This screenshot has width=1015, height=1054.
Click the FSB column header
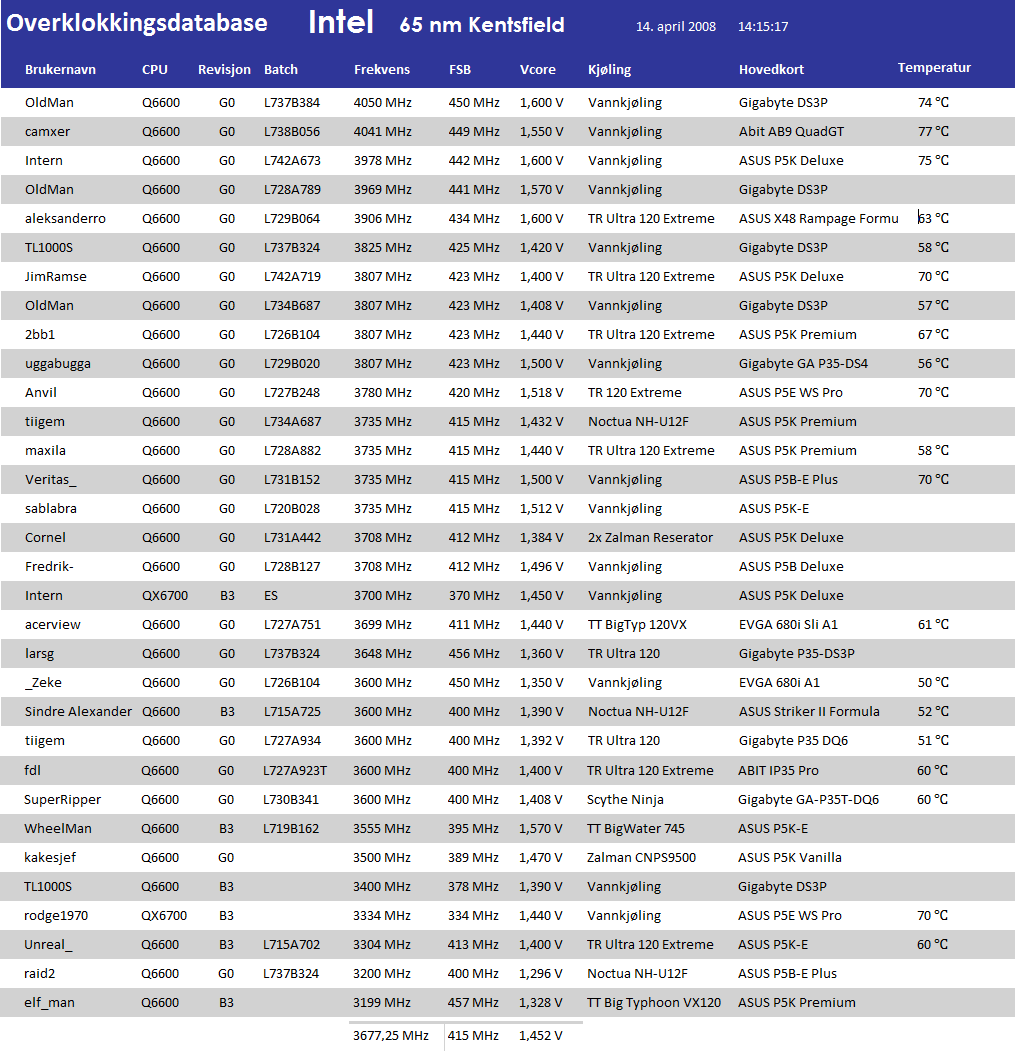[460, 69]
